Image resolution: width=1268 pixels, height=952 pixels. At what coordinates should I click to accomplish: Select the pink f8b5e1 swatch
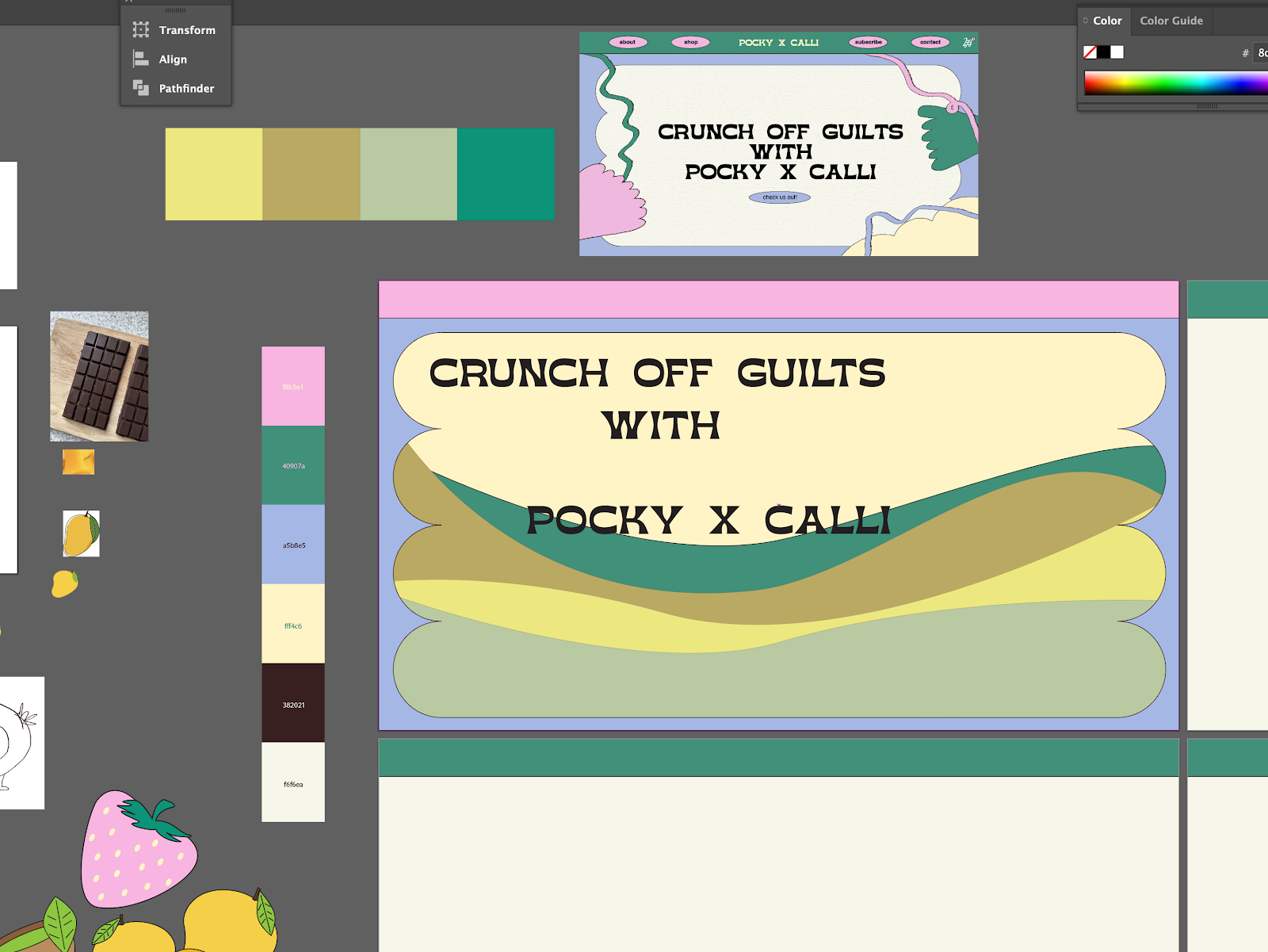(293, 386)
